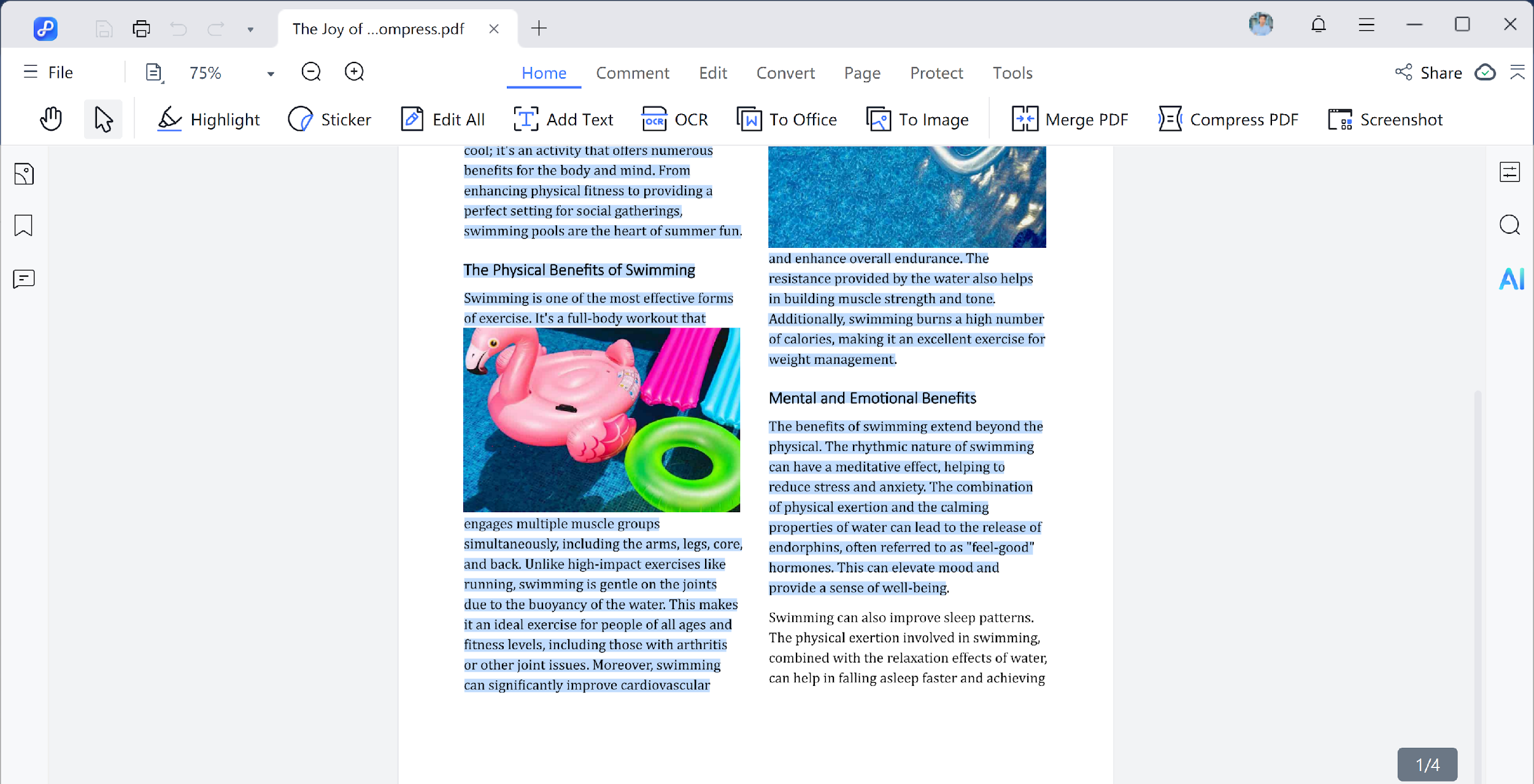Toggle the arrow select tool
The width and height of the screenshot is (1534, 784).
coord(103,119)
